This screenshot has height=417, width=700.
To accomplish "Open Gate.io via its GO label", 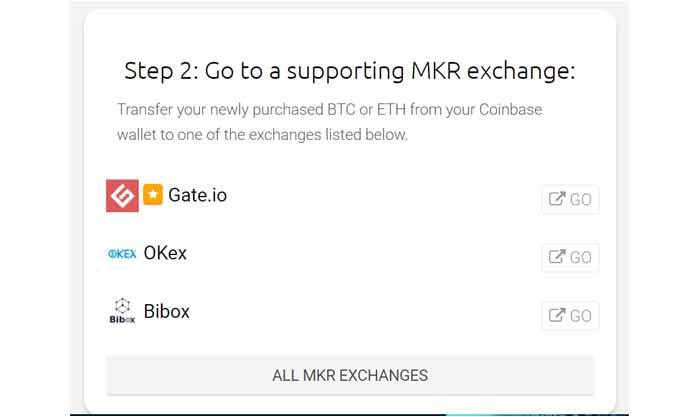I will [580, 200].
